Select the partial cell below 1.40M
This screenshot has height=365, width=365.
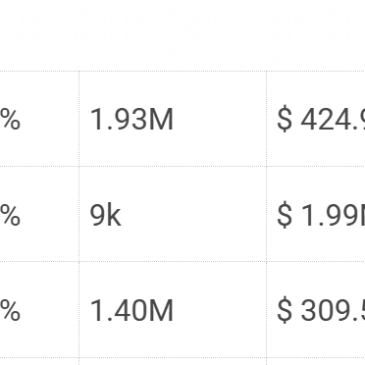[x=173, y=362]
